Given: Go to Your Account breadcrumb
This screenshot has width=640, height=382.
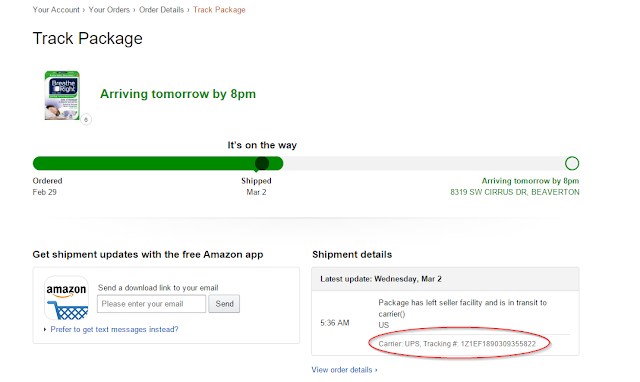Looking at the screenshot, I should pos(56,10).
